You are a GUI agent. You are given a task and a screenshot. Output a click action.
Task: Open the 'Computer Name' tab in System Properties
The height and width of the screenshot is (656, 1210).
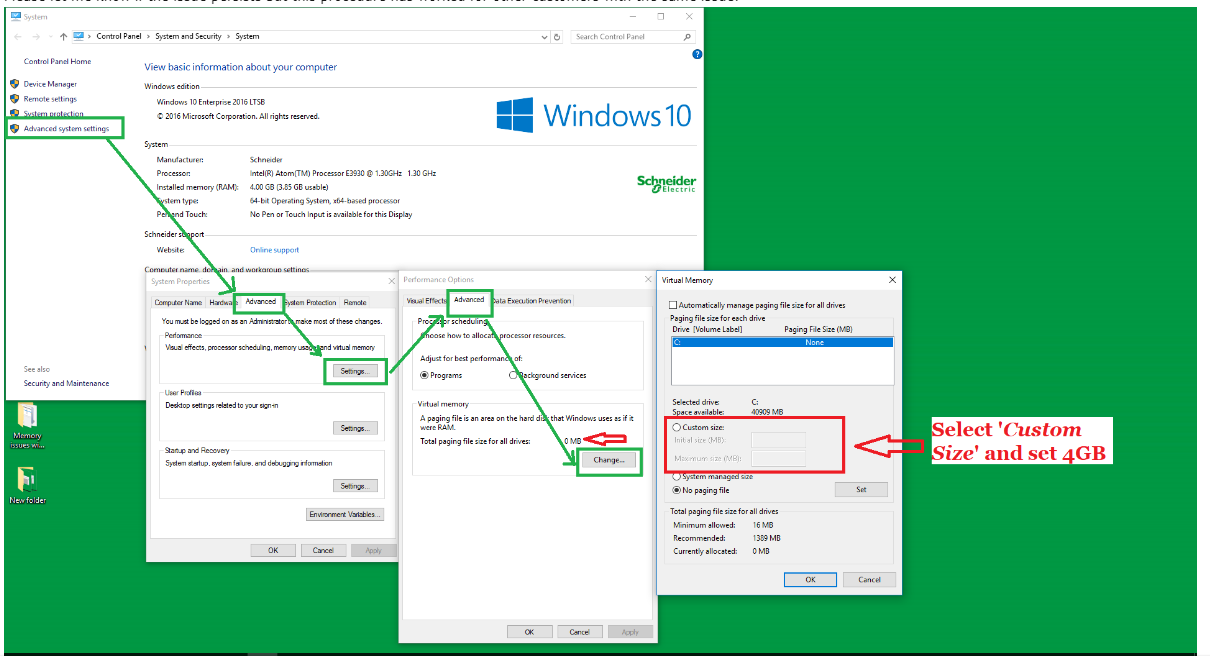178,302
